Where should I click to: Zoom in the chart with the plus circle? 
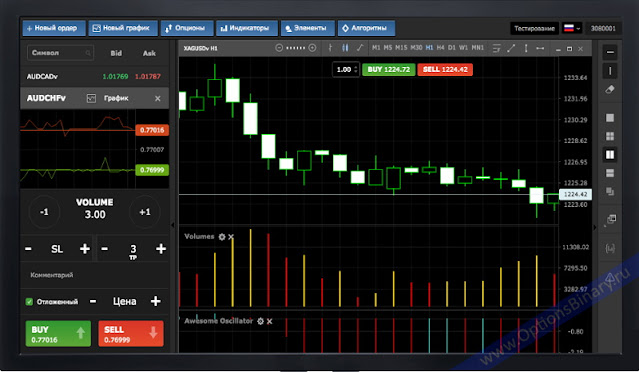click(313, 48)
